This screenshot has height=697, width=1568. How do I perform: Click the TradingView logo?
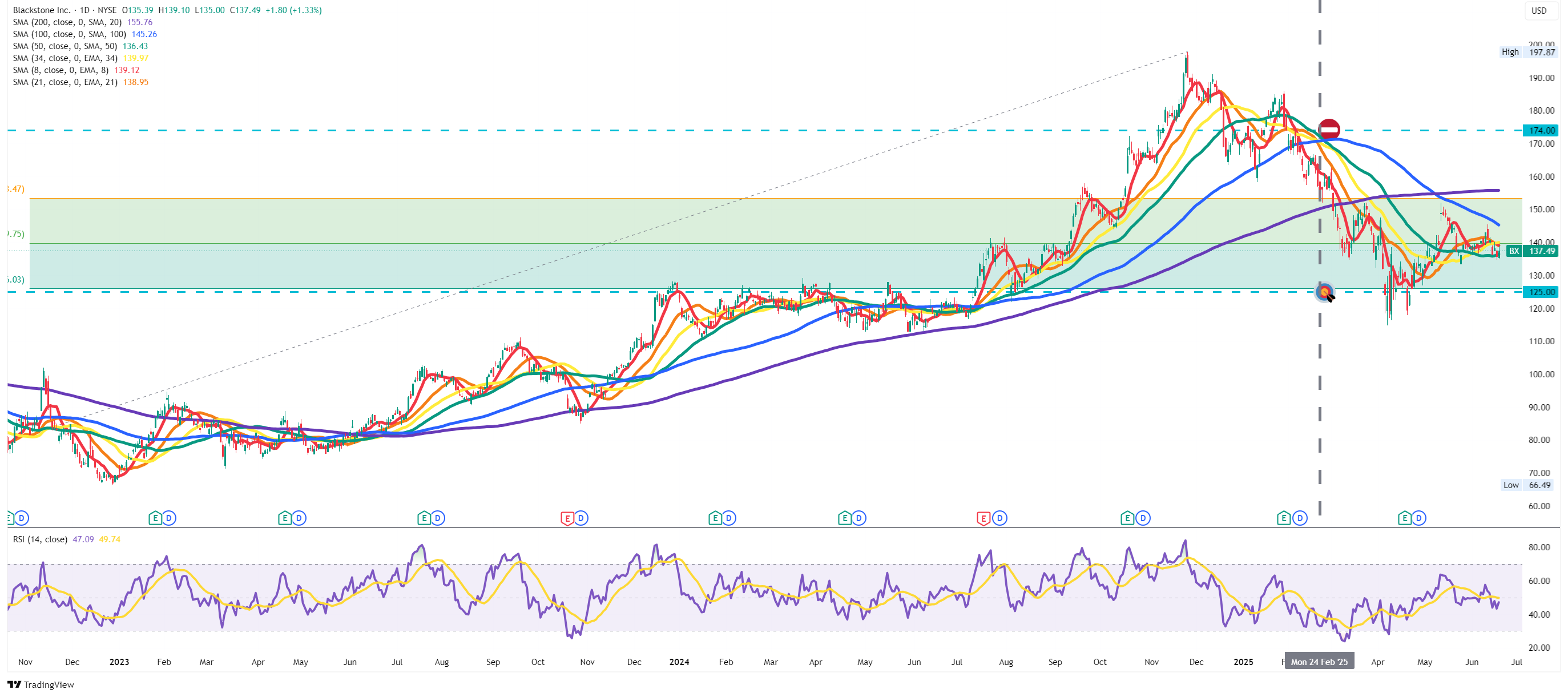pyautogui.click(x=40, y=685)
